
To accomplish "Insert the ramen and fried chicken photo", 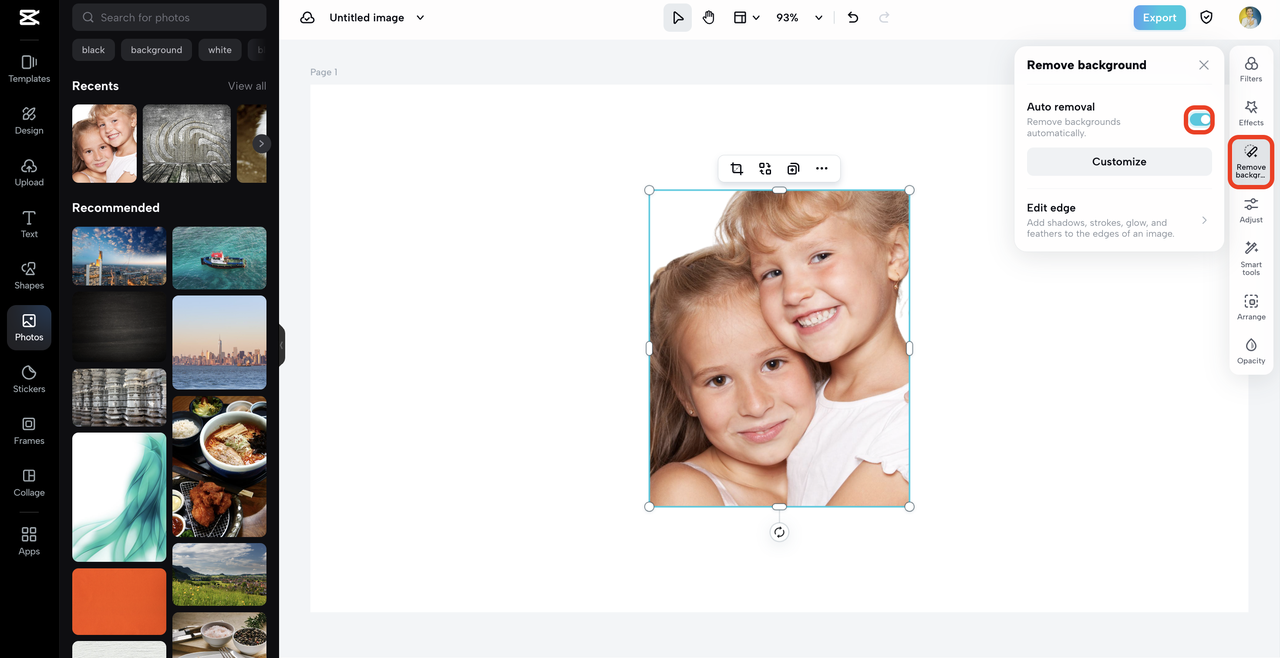I will [219, 466].
